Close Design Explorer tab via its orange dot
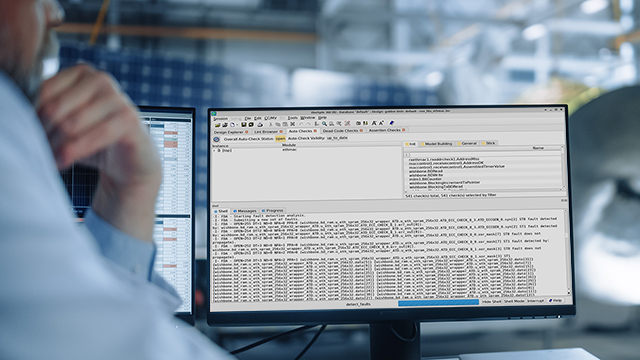The height and width of the screenshot is (360, 640). [247, 132]
